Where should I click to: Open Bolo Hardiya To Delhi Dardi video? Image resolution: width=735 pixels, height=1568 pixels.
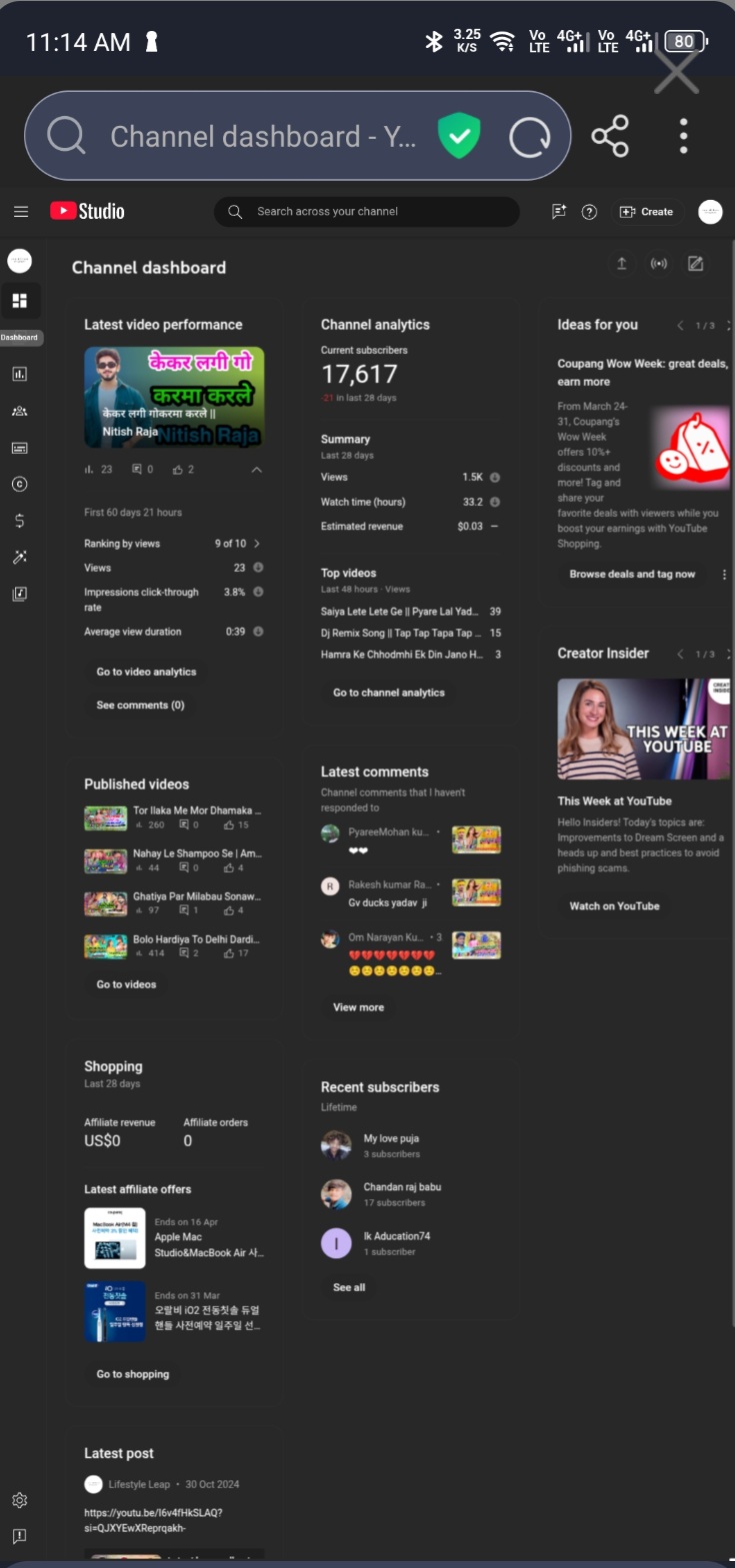[x=174, y=946]
